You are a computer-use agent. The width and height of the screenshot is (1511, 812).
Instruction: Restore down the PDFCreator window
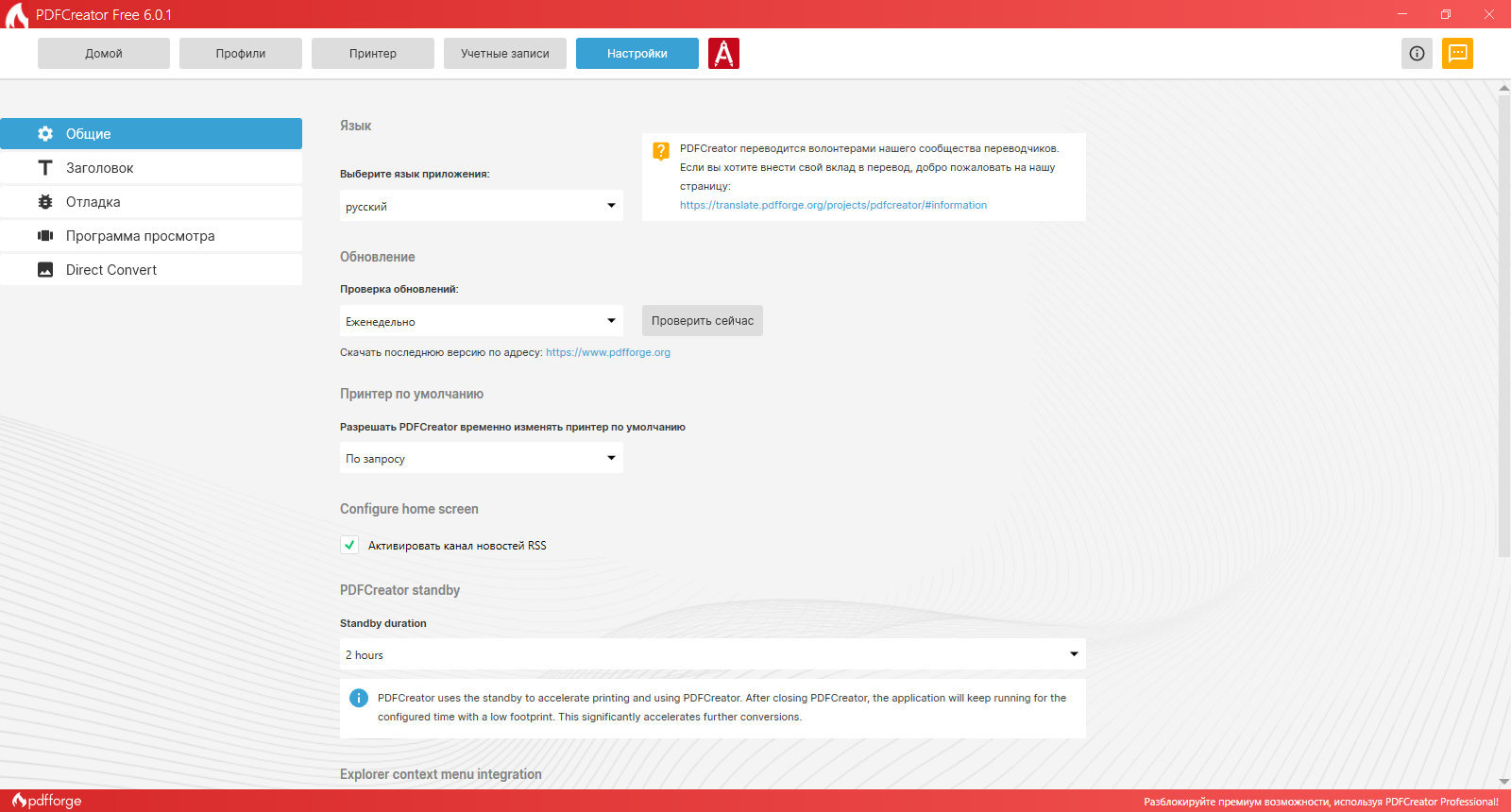1445,14
